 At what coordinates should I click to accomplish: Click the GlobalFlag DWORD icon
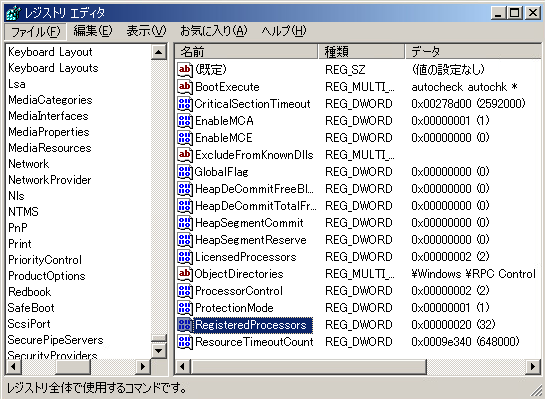point(185,172)
